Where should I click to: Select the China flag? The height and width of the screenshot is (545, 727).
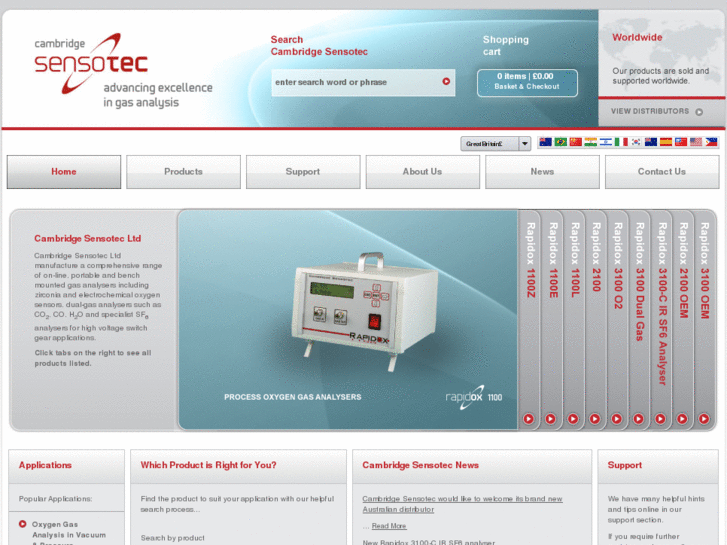coord(575,142)
